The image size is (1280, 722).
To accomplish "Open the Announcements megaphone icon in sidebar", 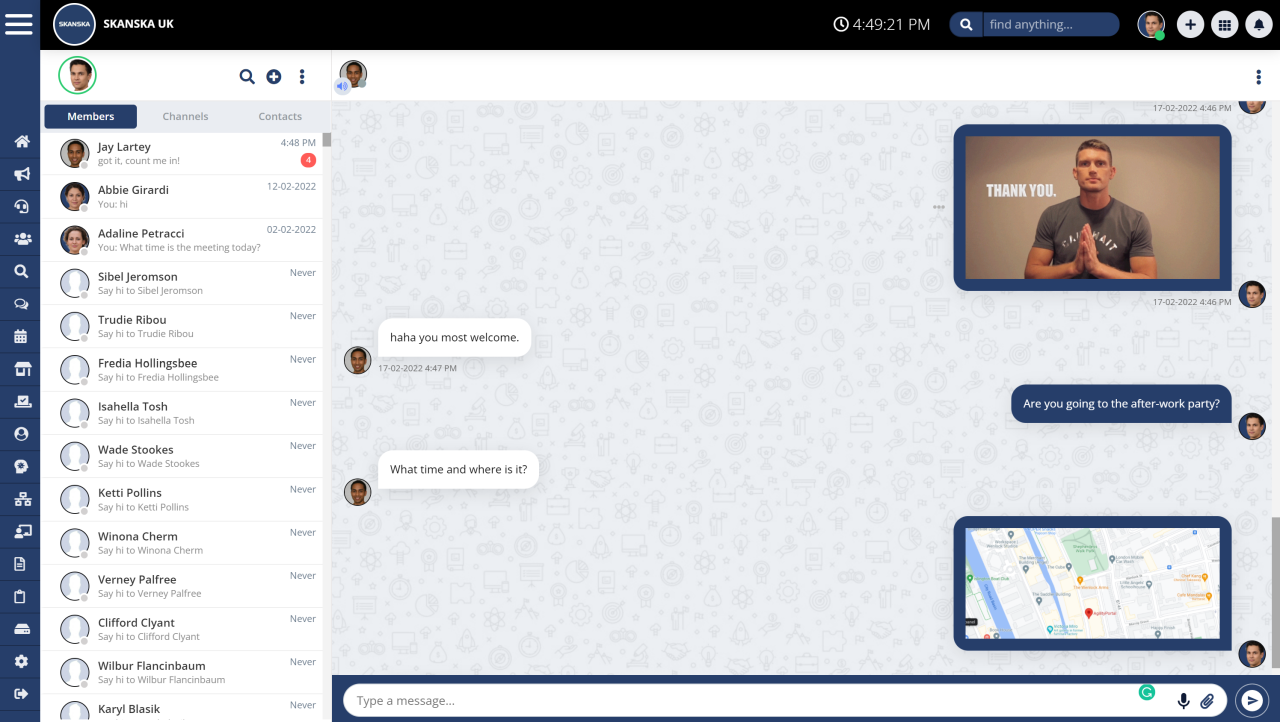I will point(20,174).
